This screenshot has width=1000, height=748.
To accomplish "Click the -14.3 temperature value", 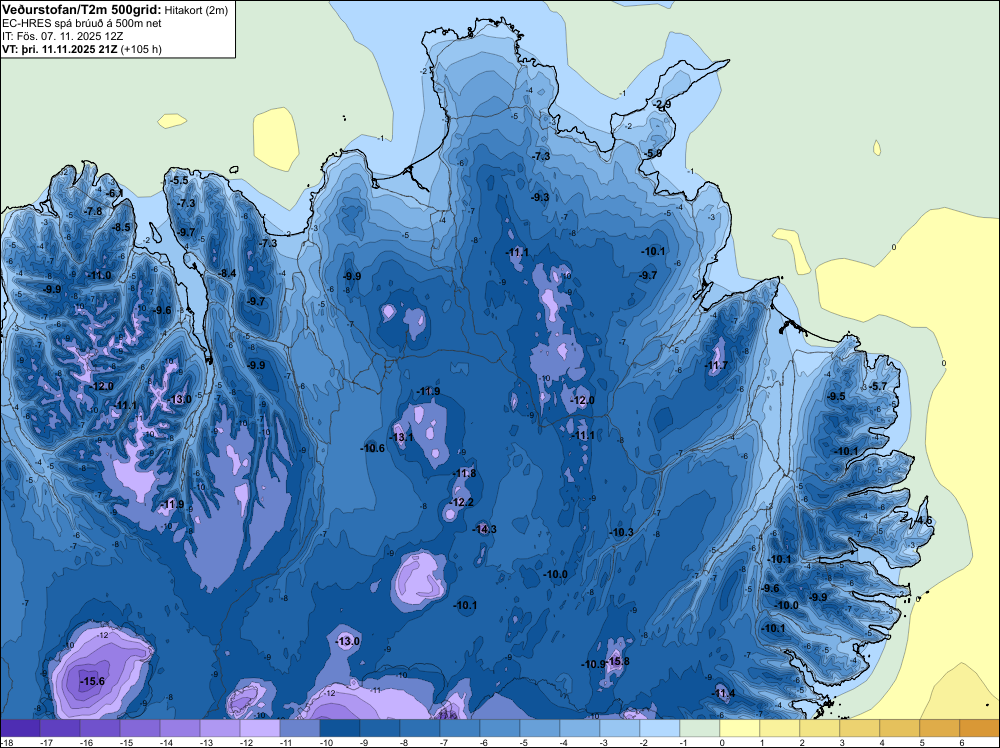I will coord(484,529).
